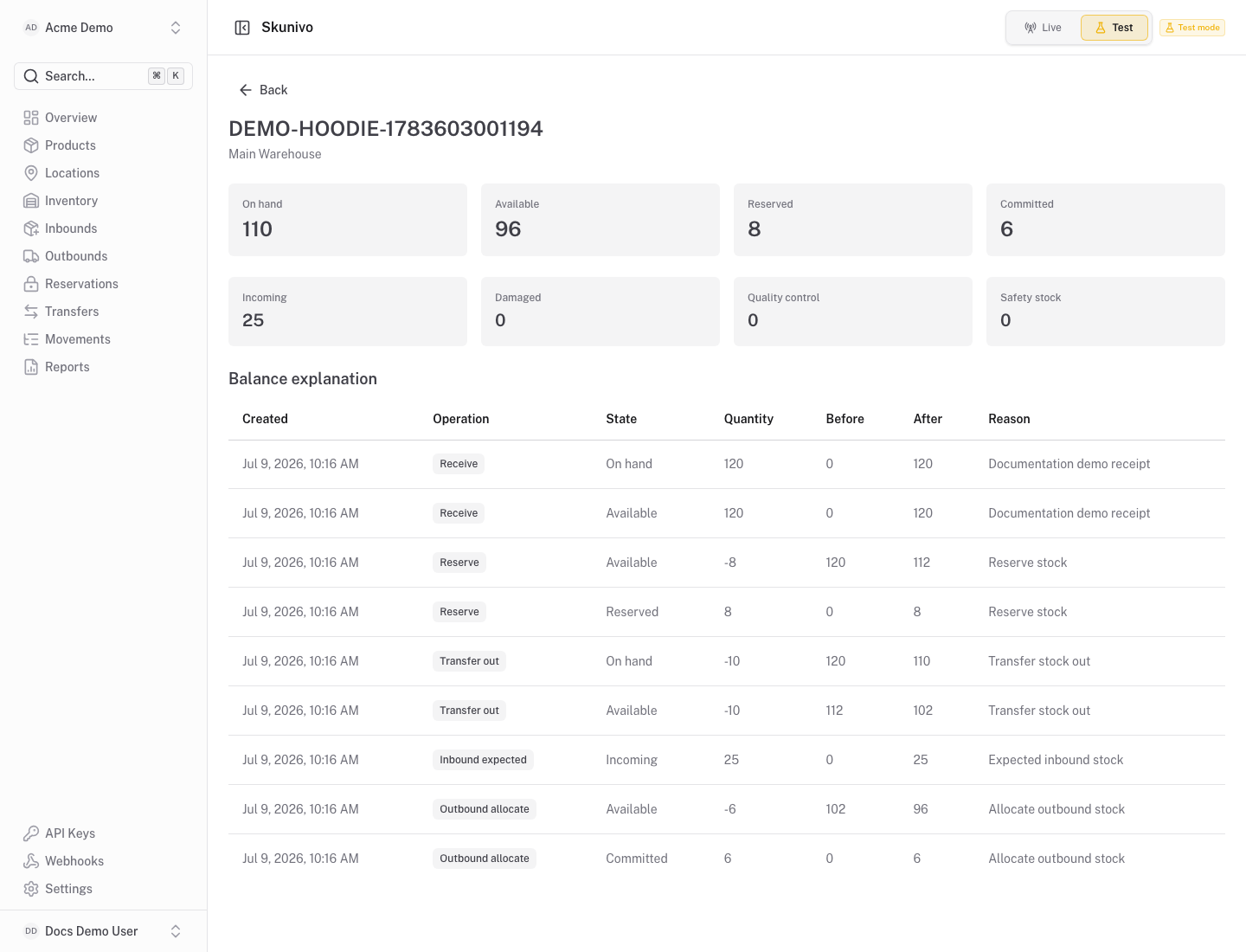Image resolution: width=1246 pixels, height=952 pixels.
Task: Switch environment to Live mode
Action: pos(1044,28)
